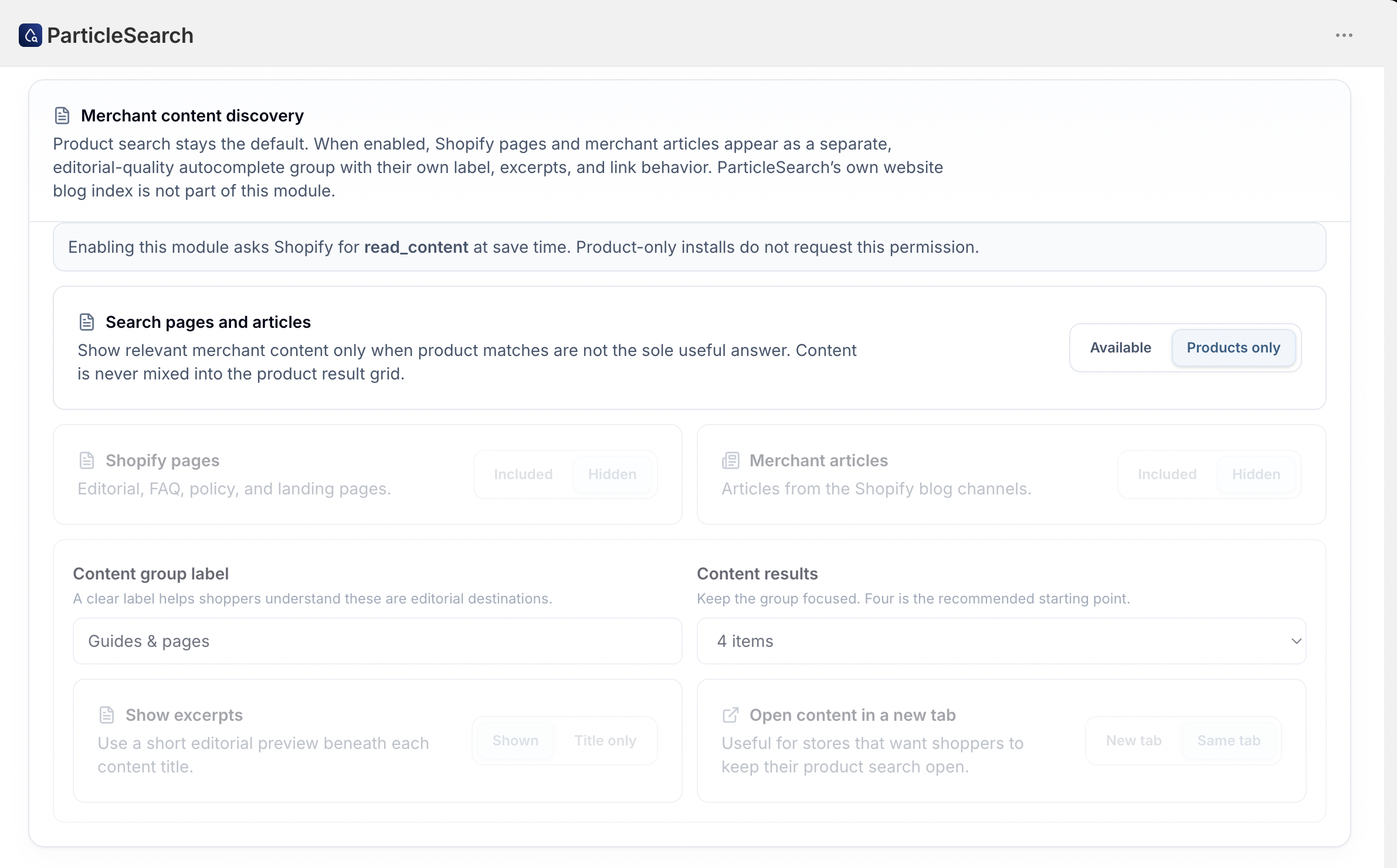The width and height of the screenshot is (1397, 868).
Task: Click 'Editorial, FAQ, policy, and landing pages.' text
Action: click(234, 489)
